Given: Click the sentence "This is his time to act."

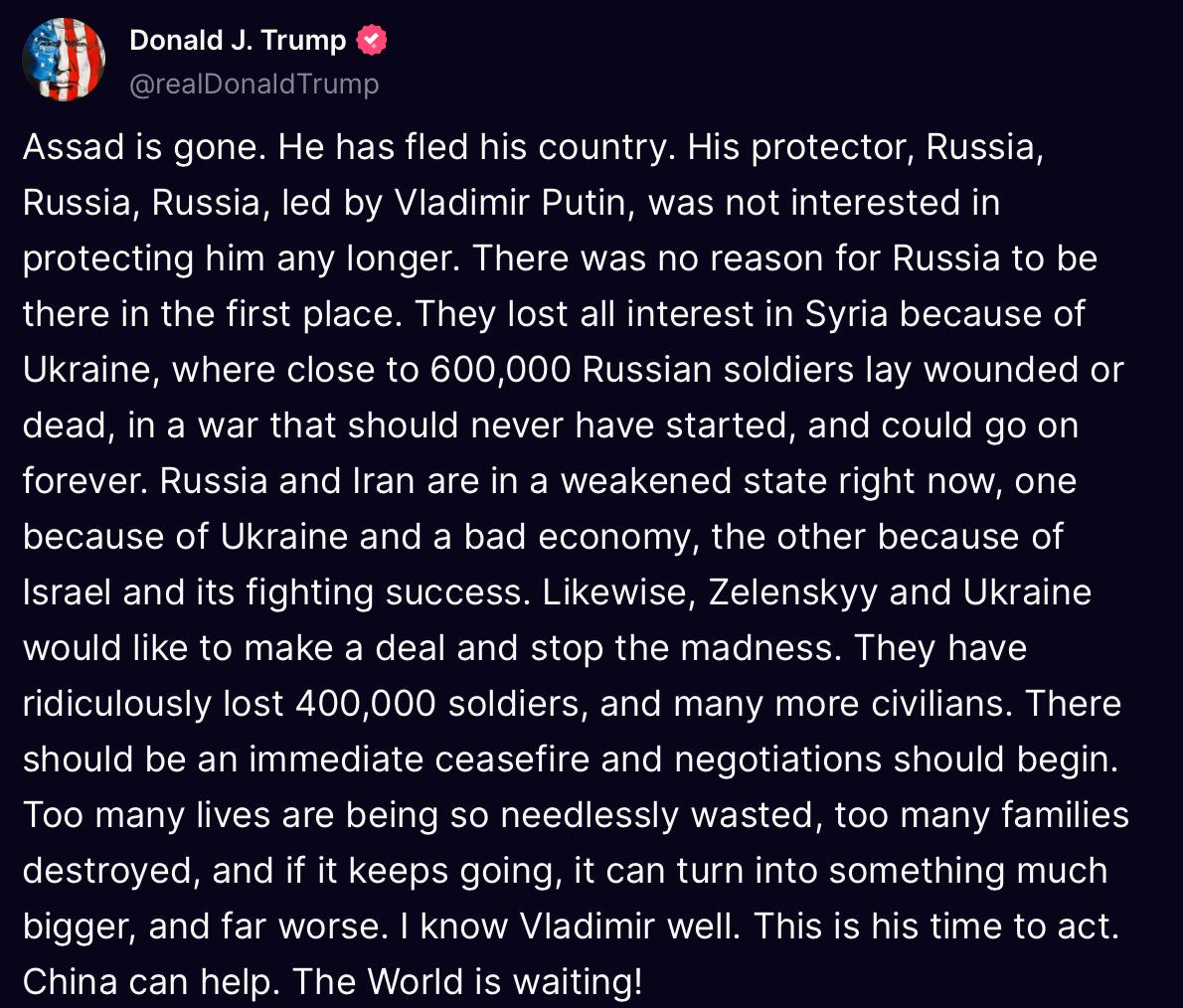Looking at the screenshot, I should click(936, 926).
